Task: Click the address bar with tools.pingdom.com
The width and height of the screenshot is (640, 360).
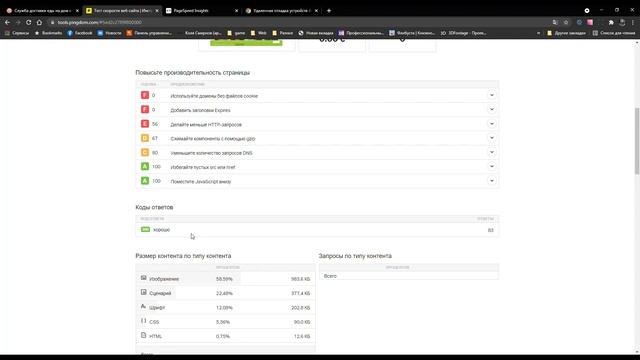Action: (x=302, y=22)
